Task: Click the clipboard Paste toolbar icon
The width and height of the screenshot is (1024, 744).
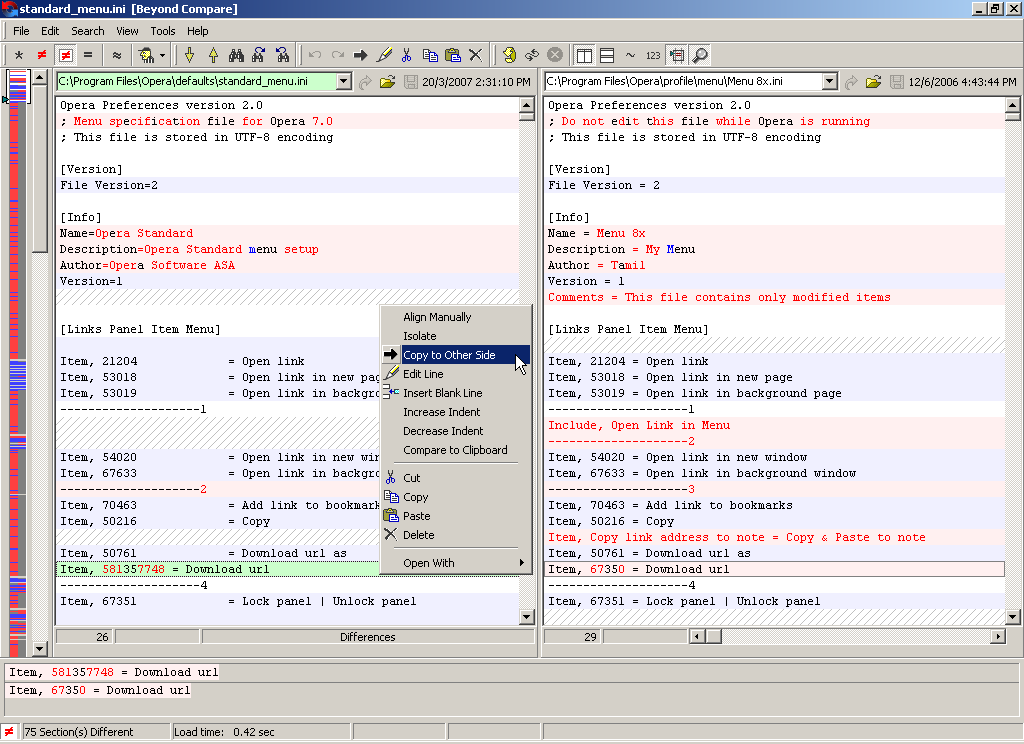Action: point(453,56)
